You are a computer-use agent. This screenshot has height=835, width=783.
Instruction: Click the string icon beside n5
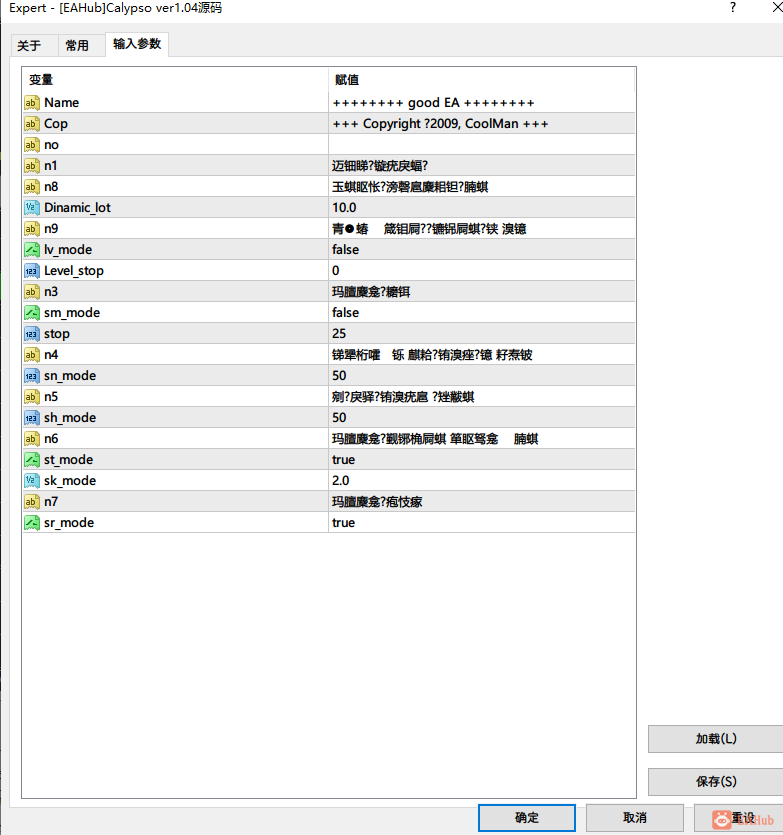coord(32,397)
